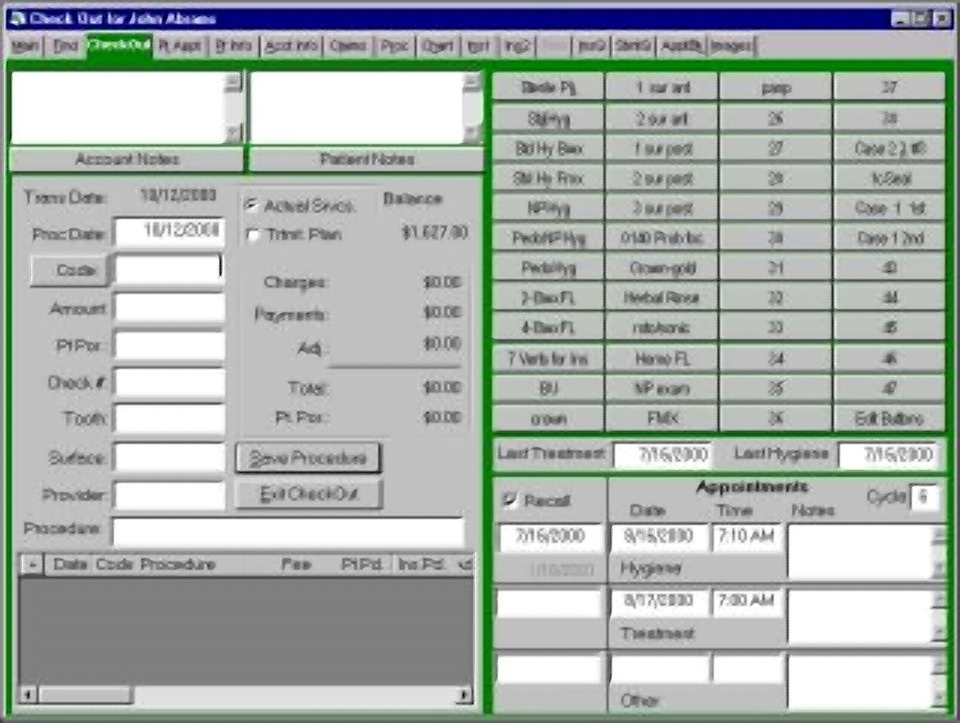Image resolution: width=960 pixels, height=723 pixels.
Task: Click the Exit CheckOut button
Action: click(x=309, y=494)
